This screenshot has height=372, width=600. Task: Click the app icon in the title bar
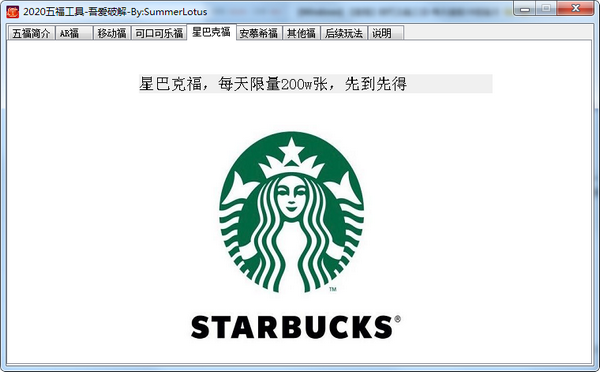[12, 11]
